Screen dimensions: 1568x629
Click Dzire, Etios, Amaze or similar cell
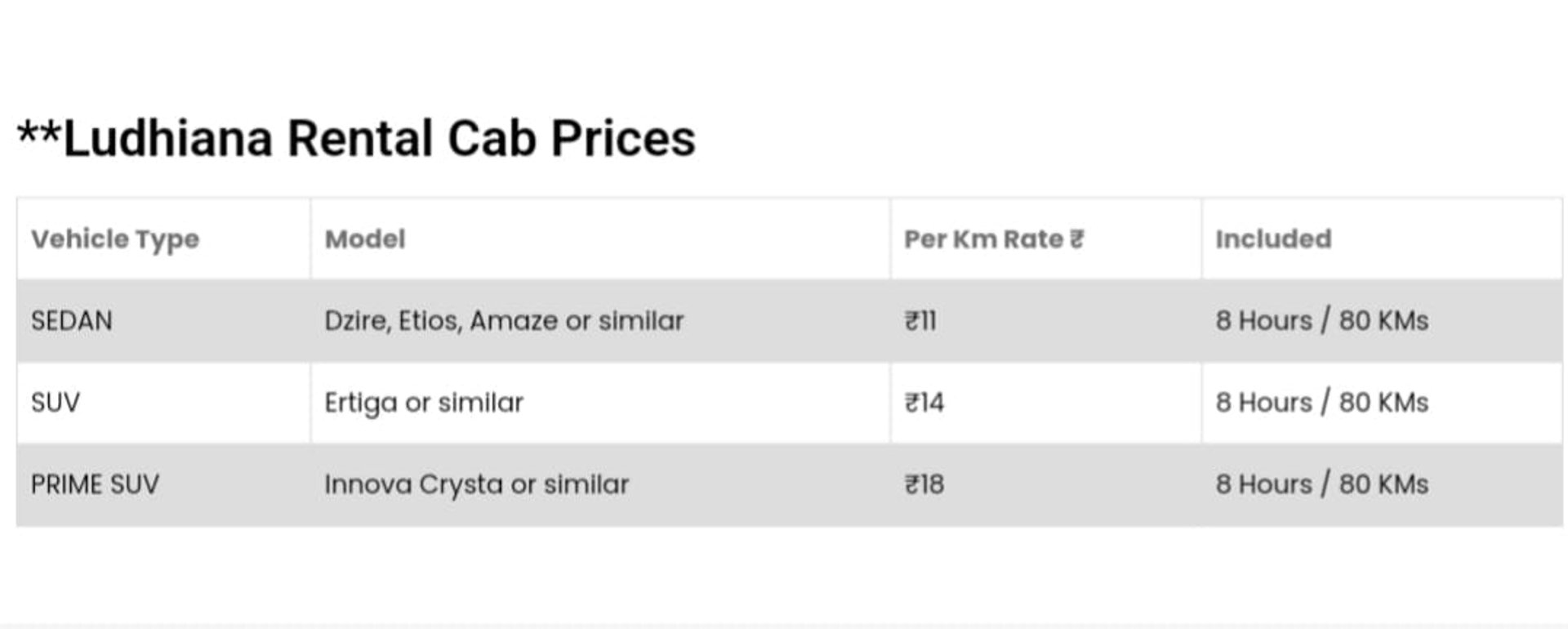[x=504, y=321]
